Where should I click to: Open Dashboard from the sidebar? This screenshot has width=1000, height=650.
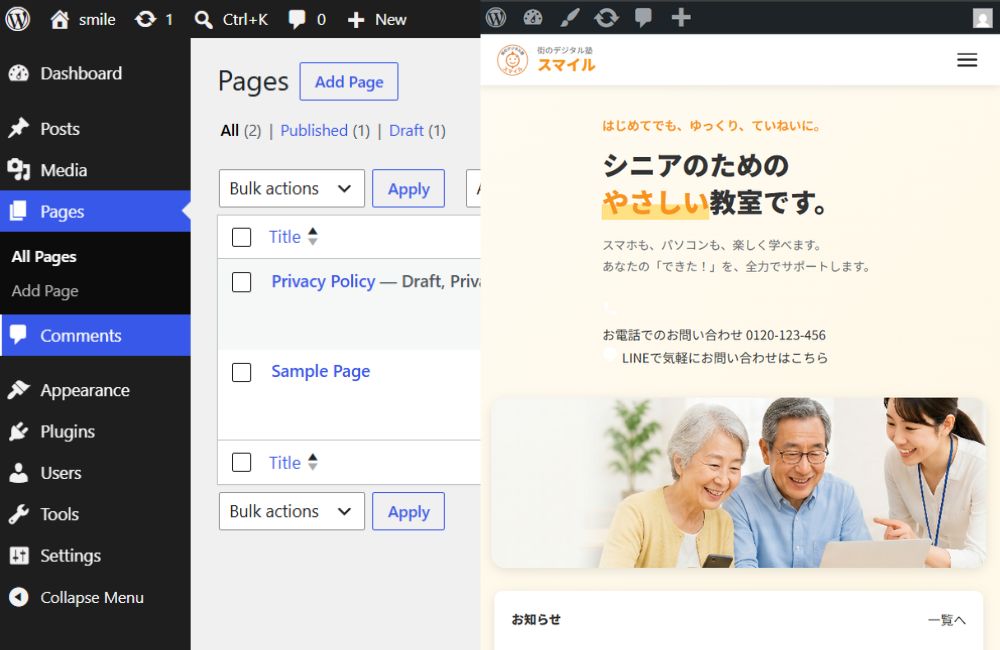pos(95,73)
